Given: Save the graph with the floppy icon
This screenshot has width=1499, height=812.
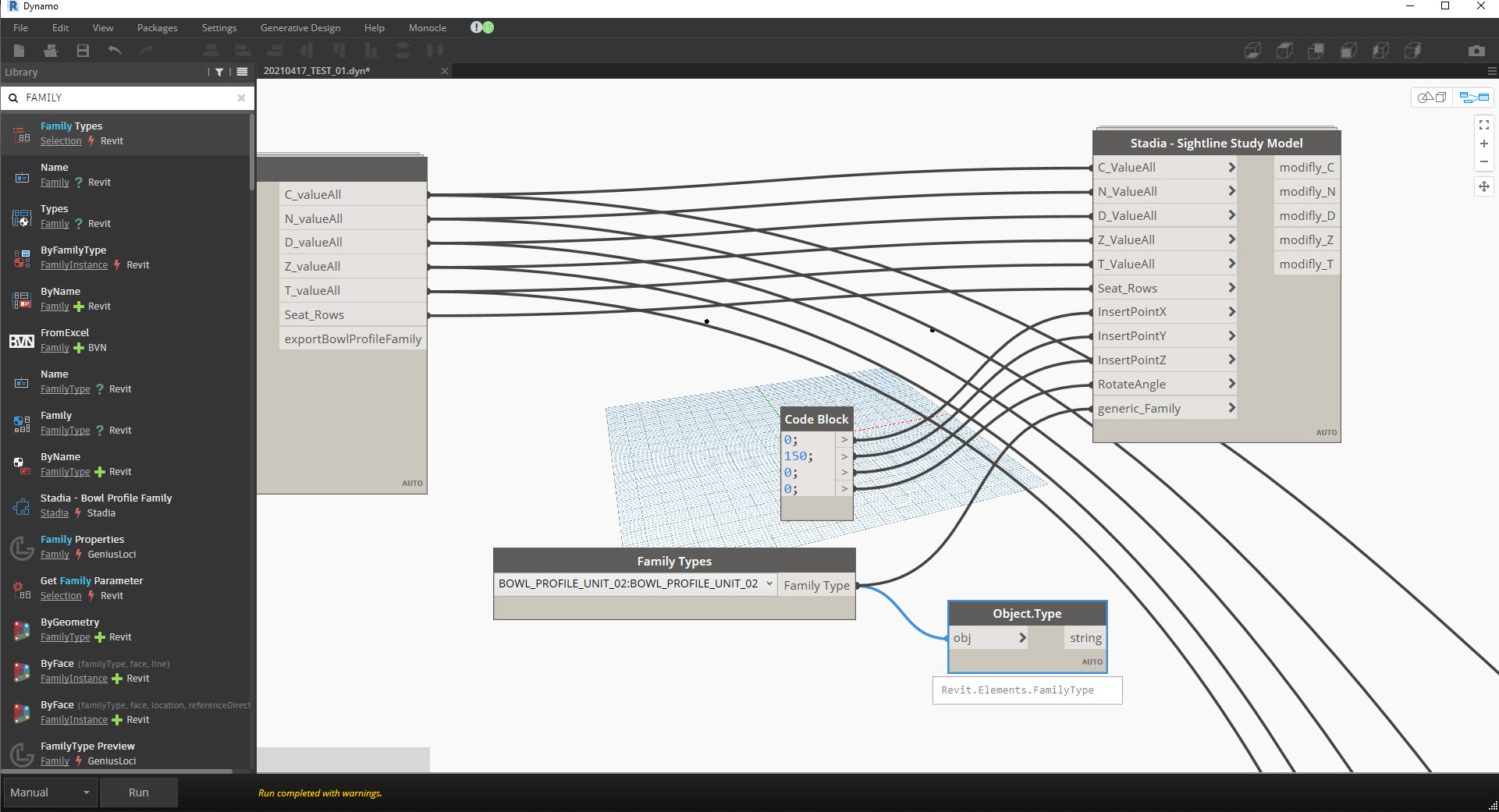Looking at the screenshot, I should point(83,51).
